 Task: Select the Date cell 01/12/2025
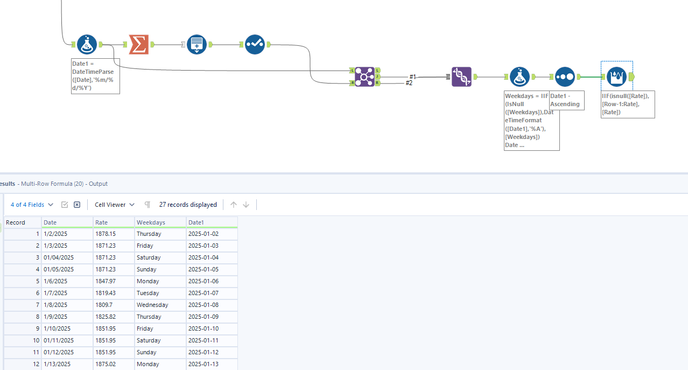(x=67, y=352)
